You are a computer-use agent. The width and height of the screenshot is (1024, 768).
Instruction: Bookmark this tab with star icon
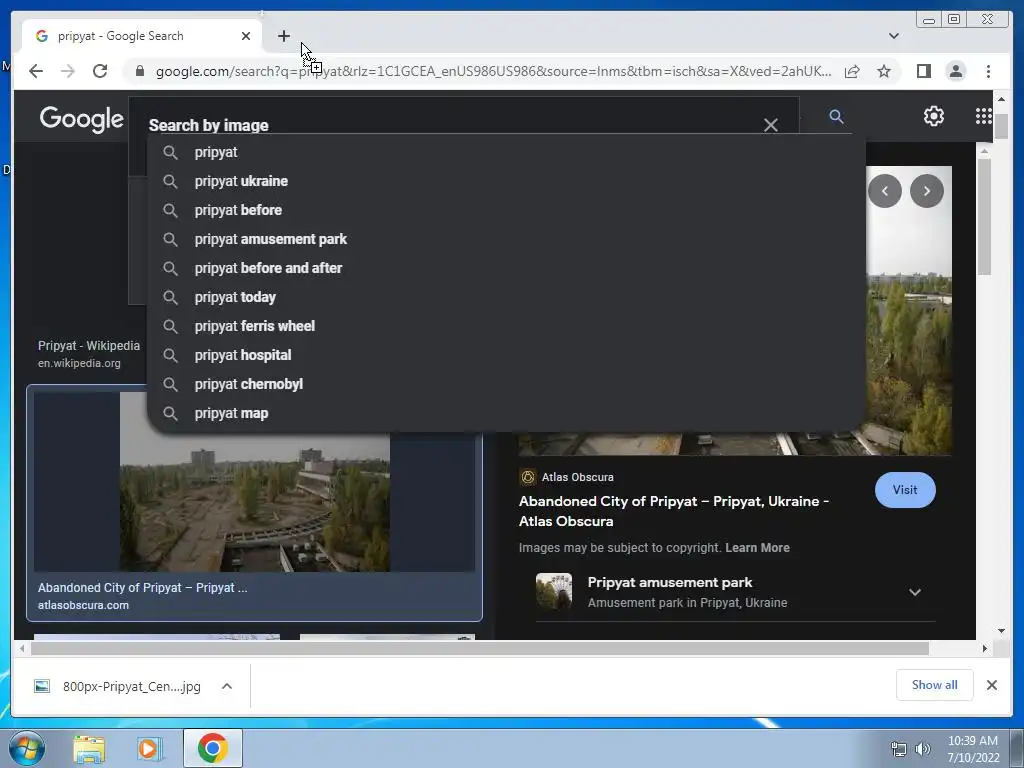pos(884,71)
